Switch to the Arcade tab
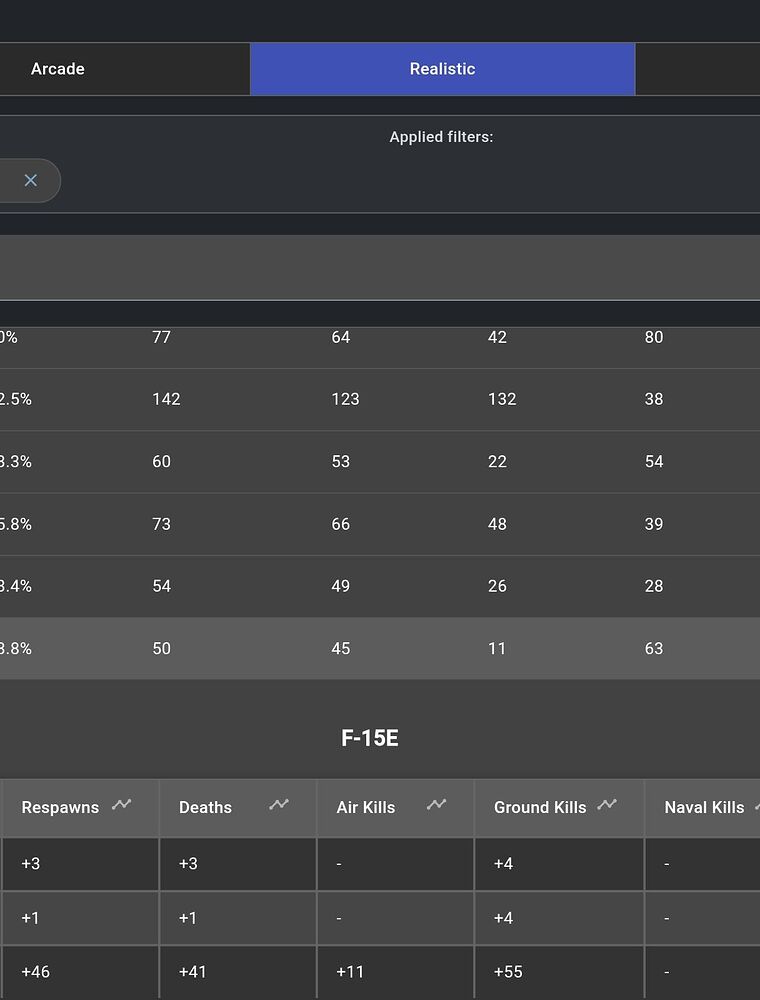Screen dimensions: 760x1000 pos(58,69)
